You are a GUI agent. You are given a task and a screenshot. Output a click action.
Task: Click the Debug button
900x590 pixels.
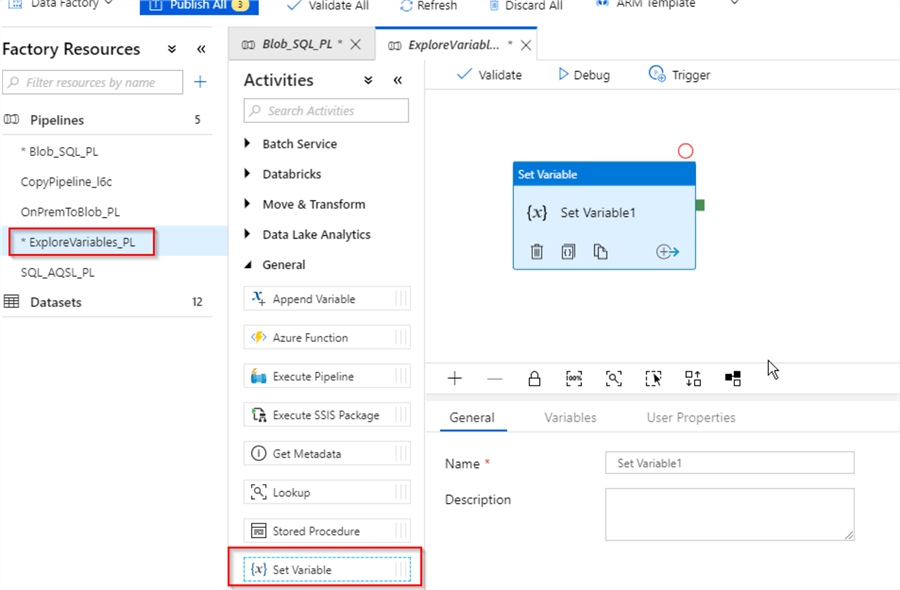[x=583, y=75]
